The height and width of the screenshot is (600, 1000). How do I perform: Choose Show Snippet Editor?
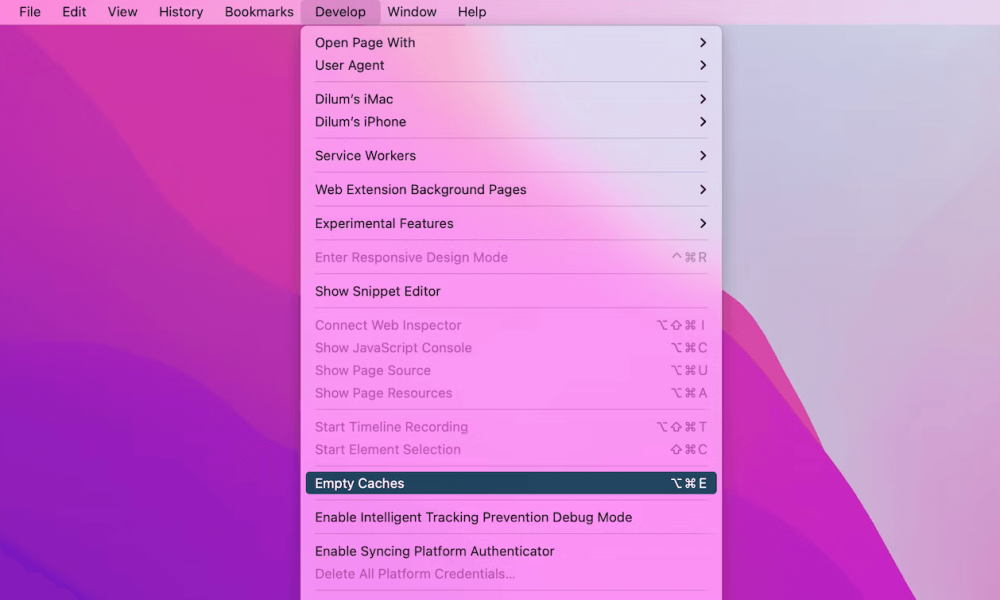pyautogui.click(x=511, y=291)
